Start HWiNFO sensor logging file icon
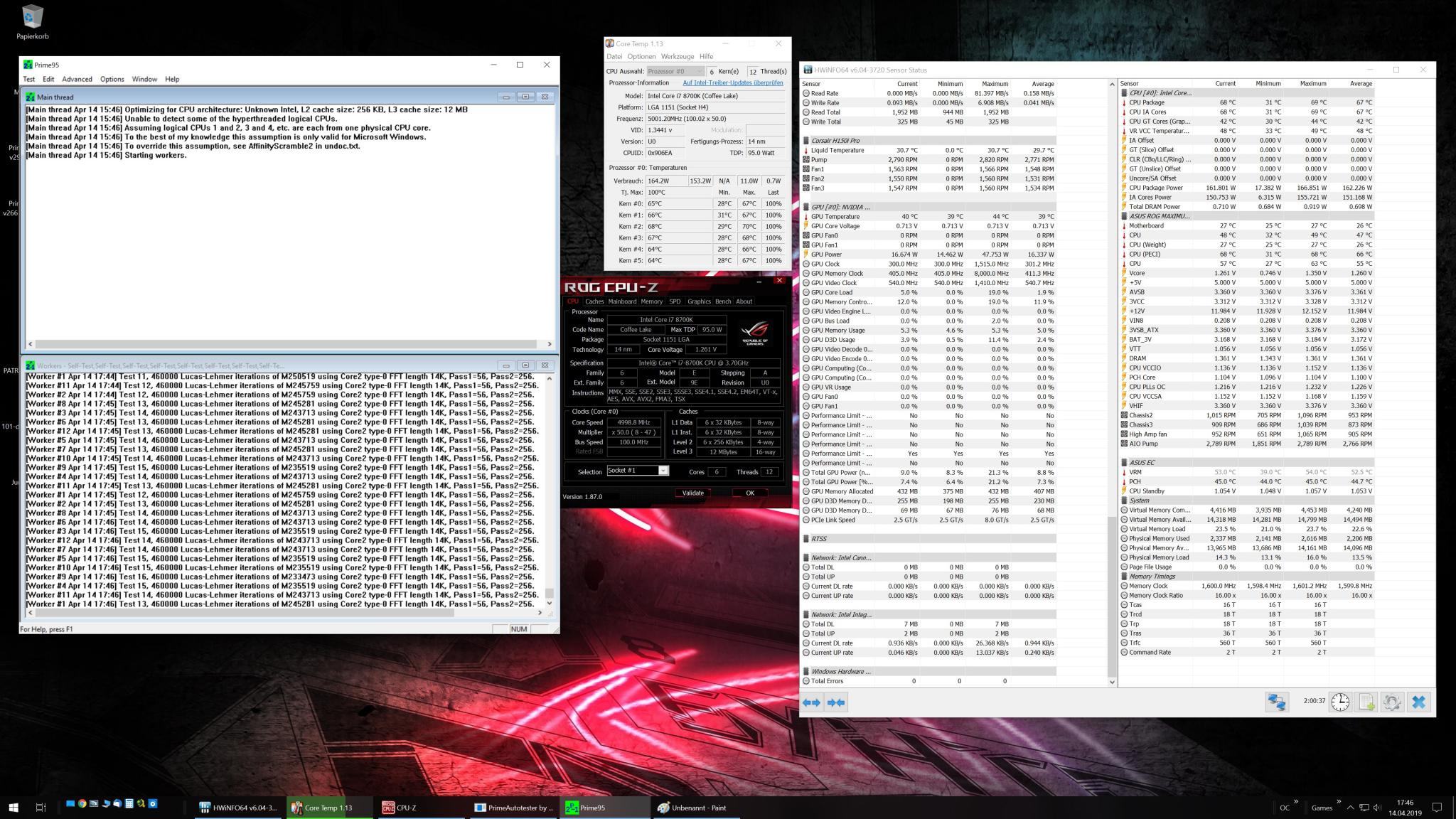The image size is (1456, 819). click(x=1366, y=702)
